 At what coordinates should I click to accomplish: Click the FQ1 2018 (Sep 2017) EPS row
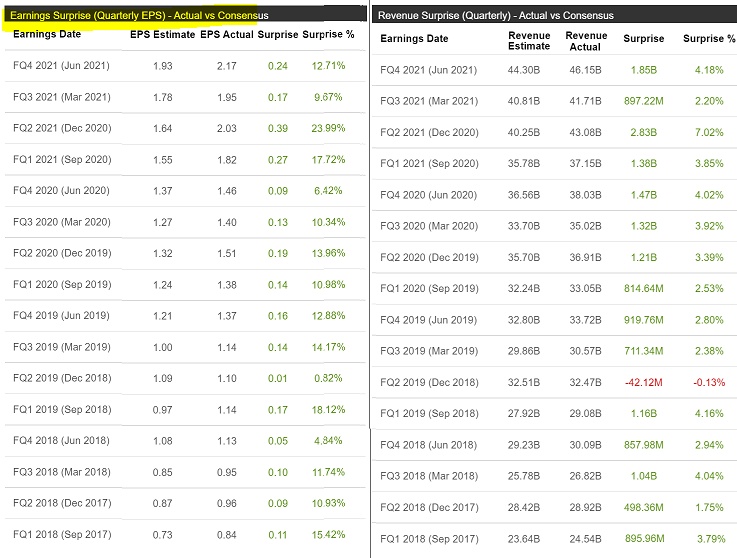(x=63, y=537)
